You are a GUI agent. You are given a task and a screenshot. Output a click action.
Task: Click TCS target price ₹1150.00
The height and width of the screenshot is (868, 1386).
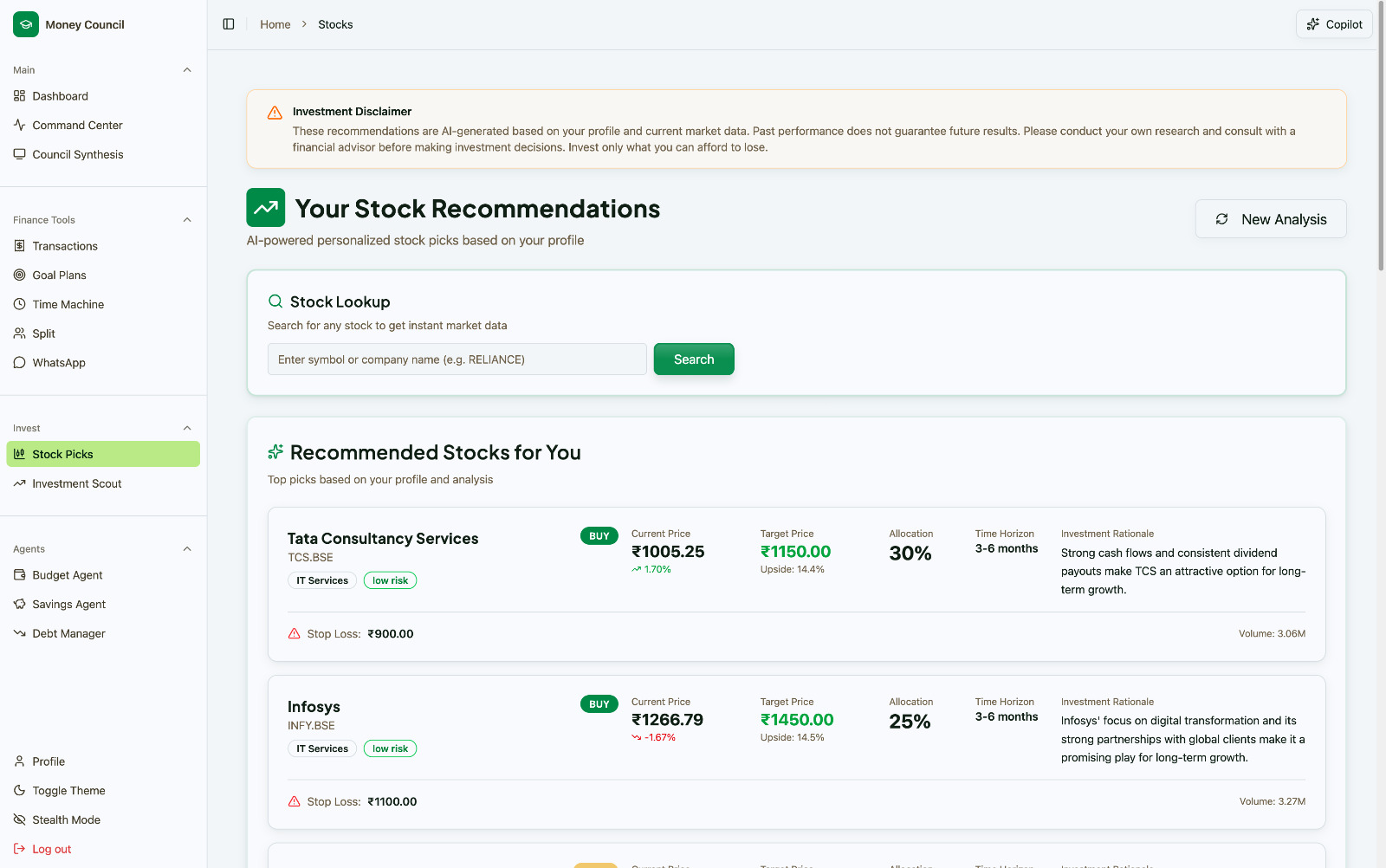pos(795,552)
